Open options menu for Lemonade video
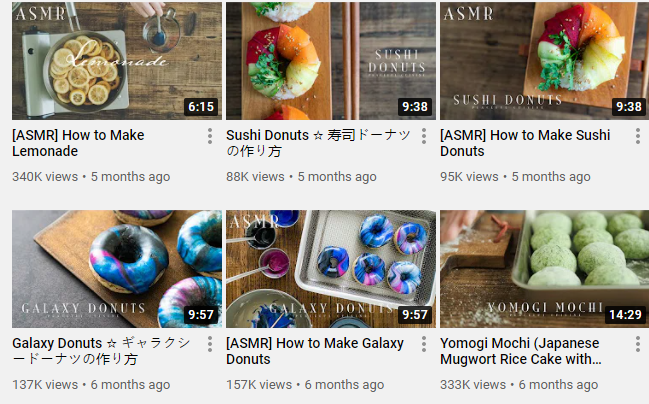The width and height of the screenshot is (649, 404). pos(210,136)
